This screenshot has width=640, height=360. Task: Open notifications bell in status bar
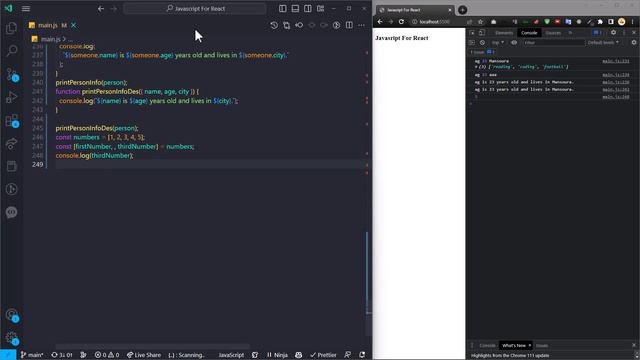(x=362, y=355)
